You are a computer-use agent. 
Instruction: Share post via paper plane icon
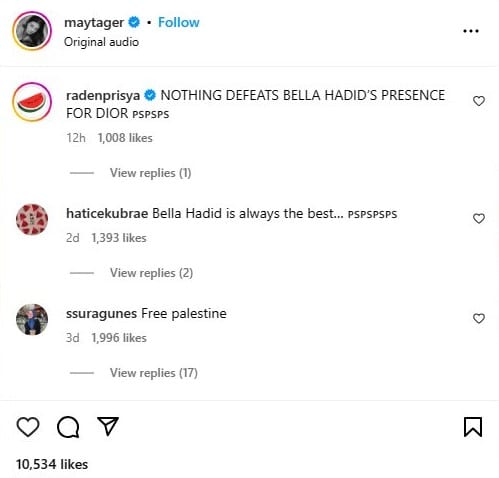[108, 426]
